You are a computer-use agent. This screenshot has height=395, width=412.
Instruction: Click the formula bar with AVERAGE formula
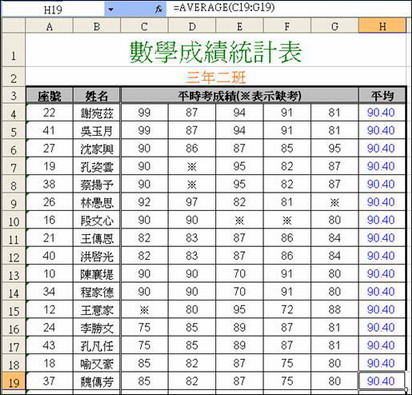pos(289,8)
